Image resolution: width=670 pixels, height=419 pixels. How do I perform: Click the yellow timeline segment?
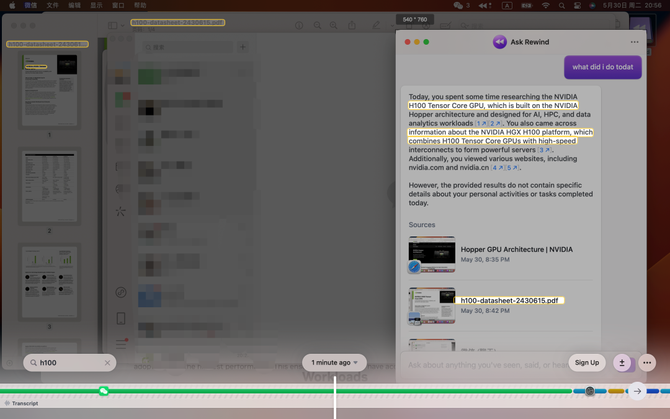pos(616,391)
